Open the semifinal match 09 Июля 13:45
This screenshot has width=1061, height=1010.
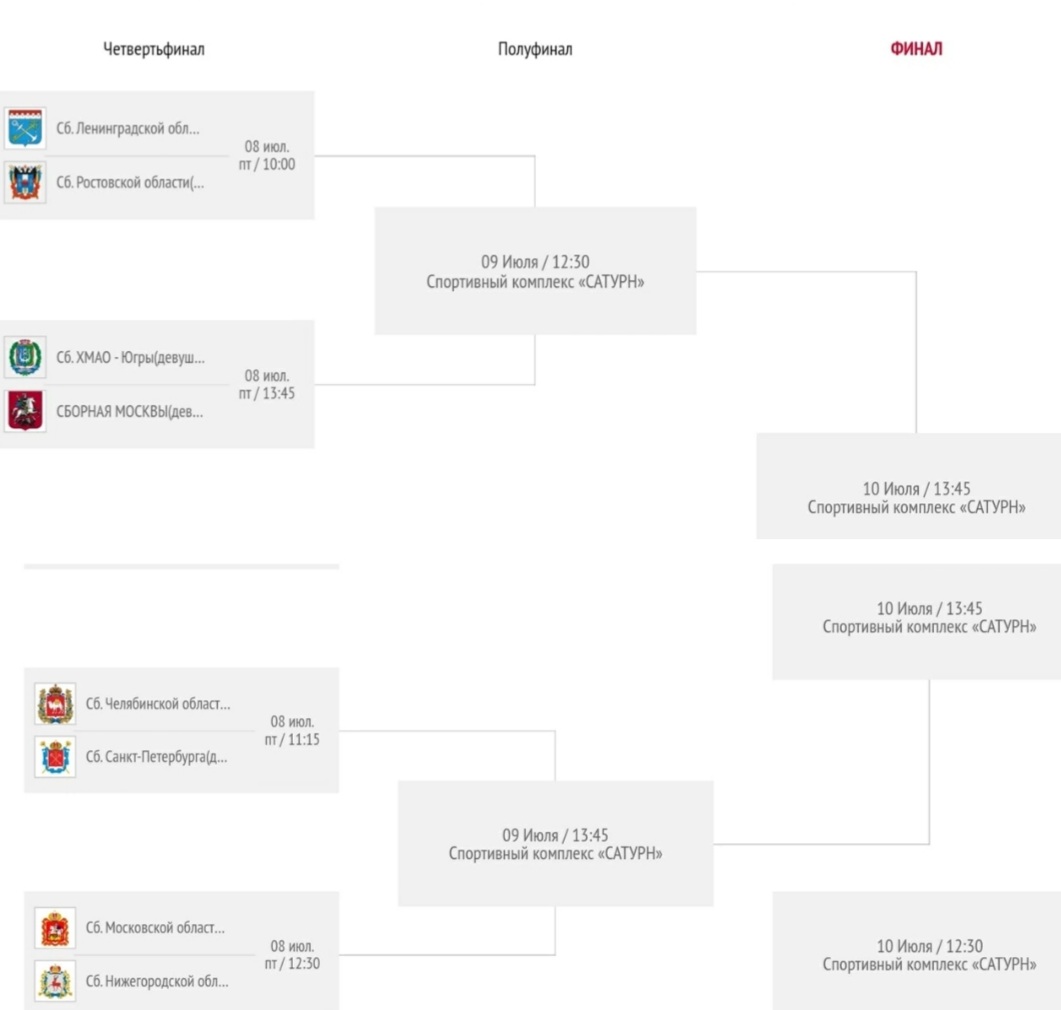coord(556,844)
